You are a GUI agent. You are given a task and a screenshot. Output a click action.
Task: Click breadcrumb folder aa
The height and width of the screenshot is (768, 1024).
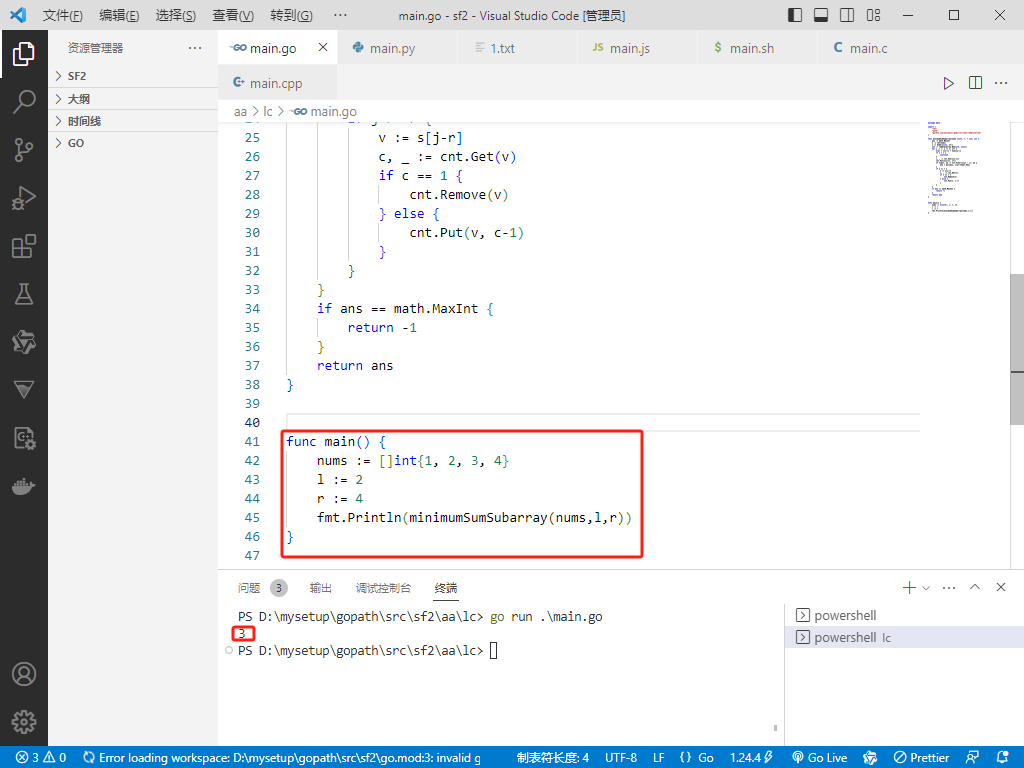[240, 112]
